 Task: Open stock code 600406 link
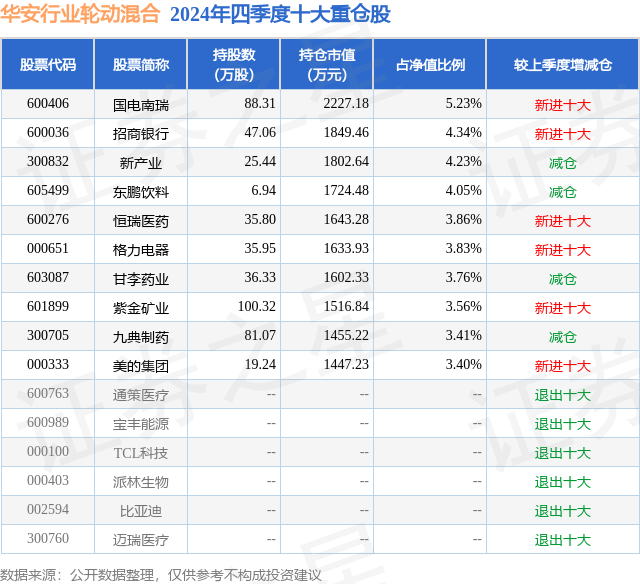(x=48, y=104)
